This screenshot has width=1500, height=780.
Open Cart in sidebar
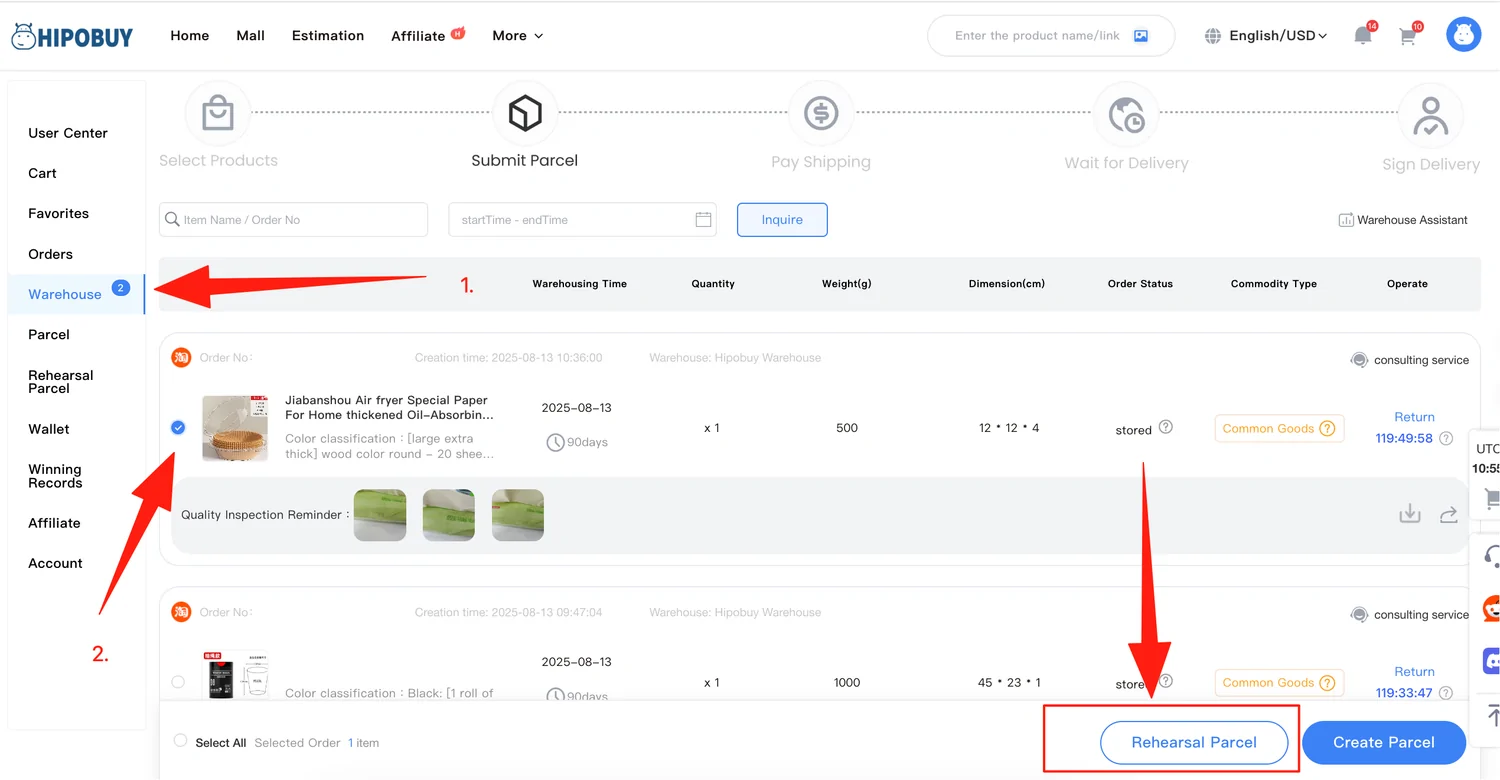[42, 173]
